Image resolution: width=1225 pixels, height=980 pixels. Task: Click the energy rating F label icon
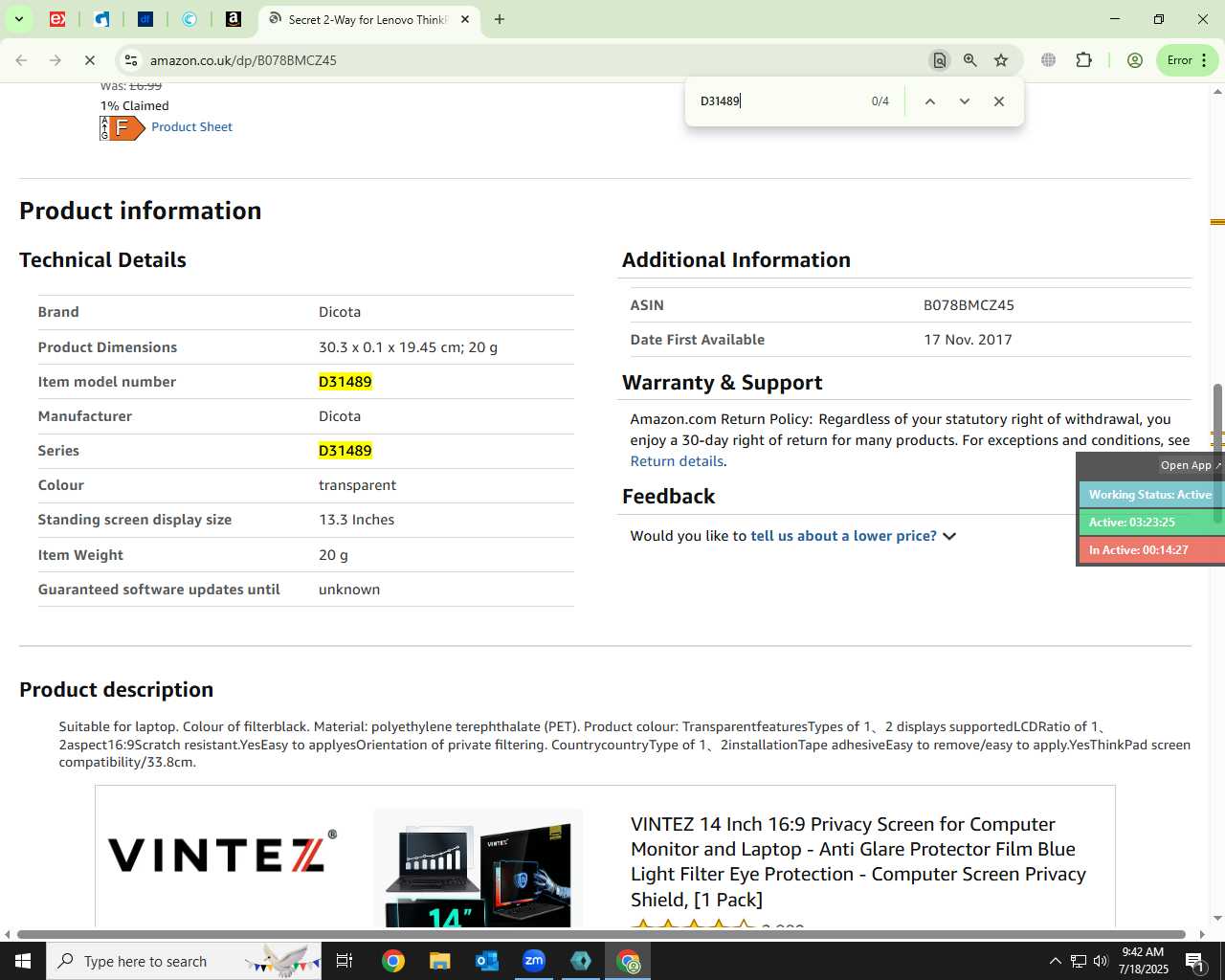click(x=122, y=127)
